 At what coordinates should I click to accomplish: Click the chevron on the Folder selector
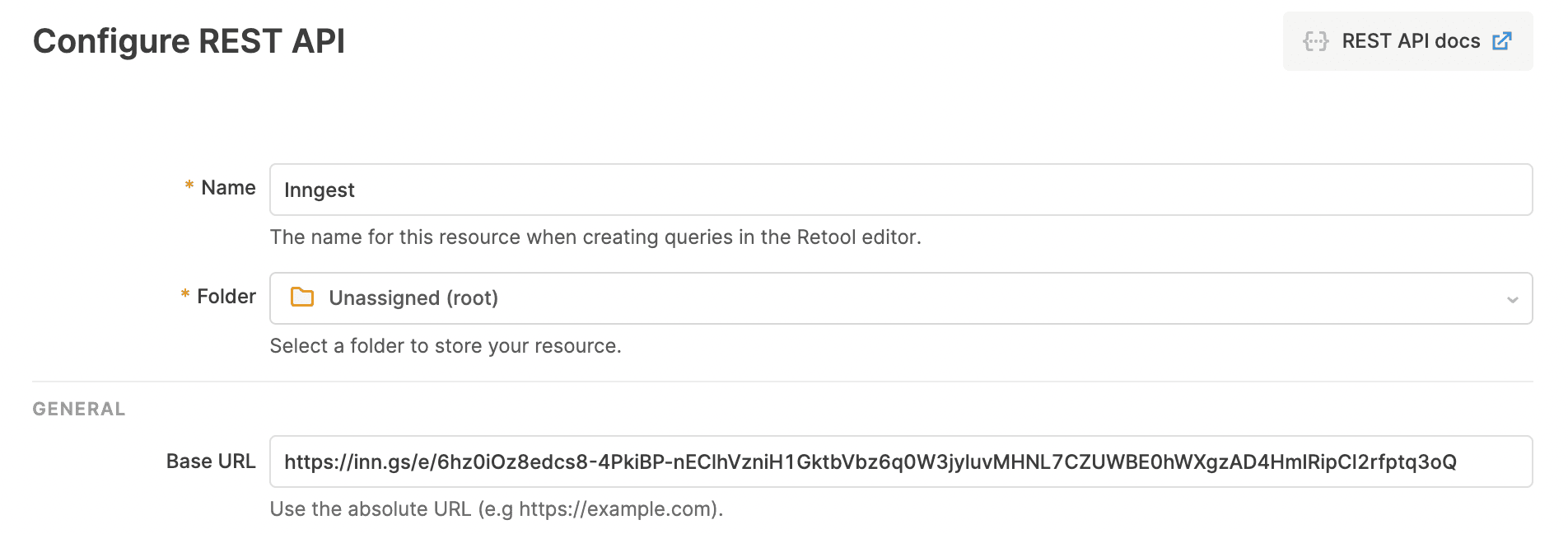(1511, 298)
